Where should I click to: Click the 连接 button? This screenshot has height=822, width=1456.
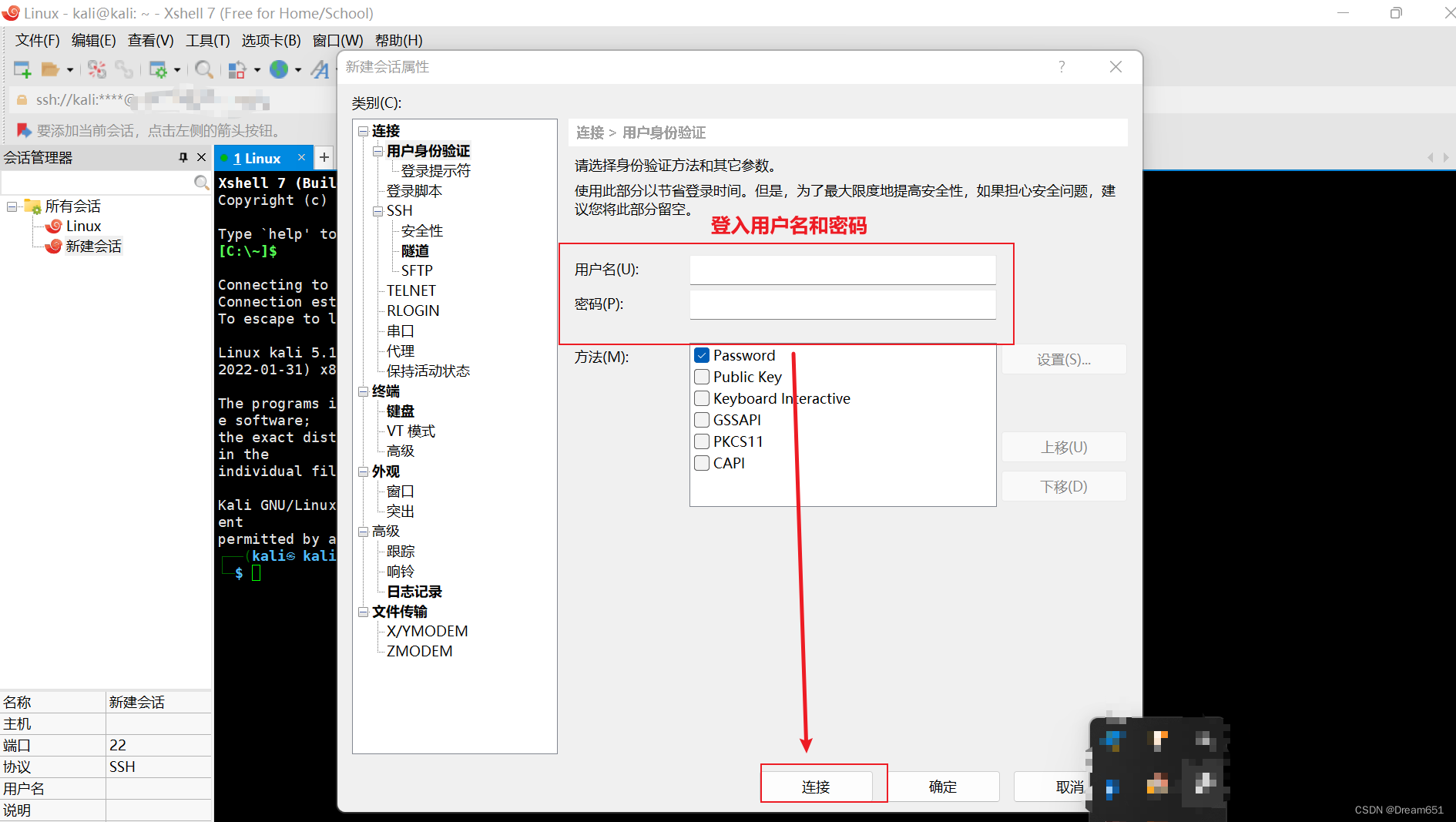pyautogui.click(x=816, y=787)
